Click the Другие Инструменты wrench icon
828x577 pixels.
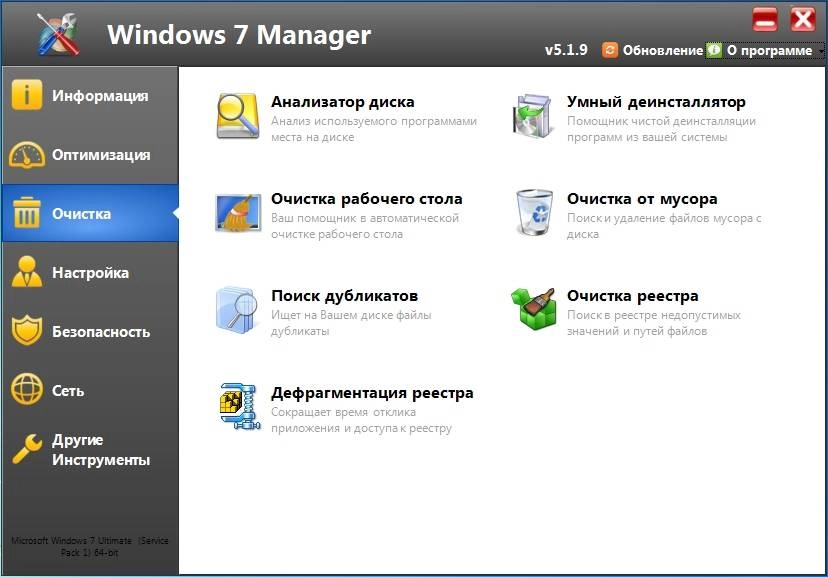tap(26, 449)
